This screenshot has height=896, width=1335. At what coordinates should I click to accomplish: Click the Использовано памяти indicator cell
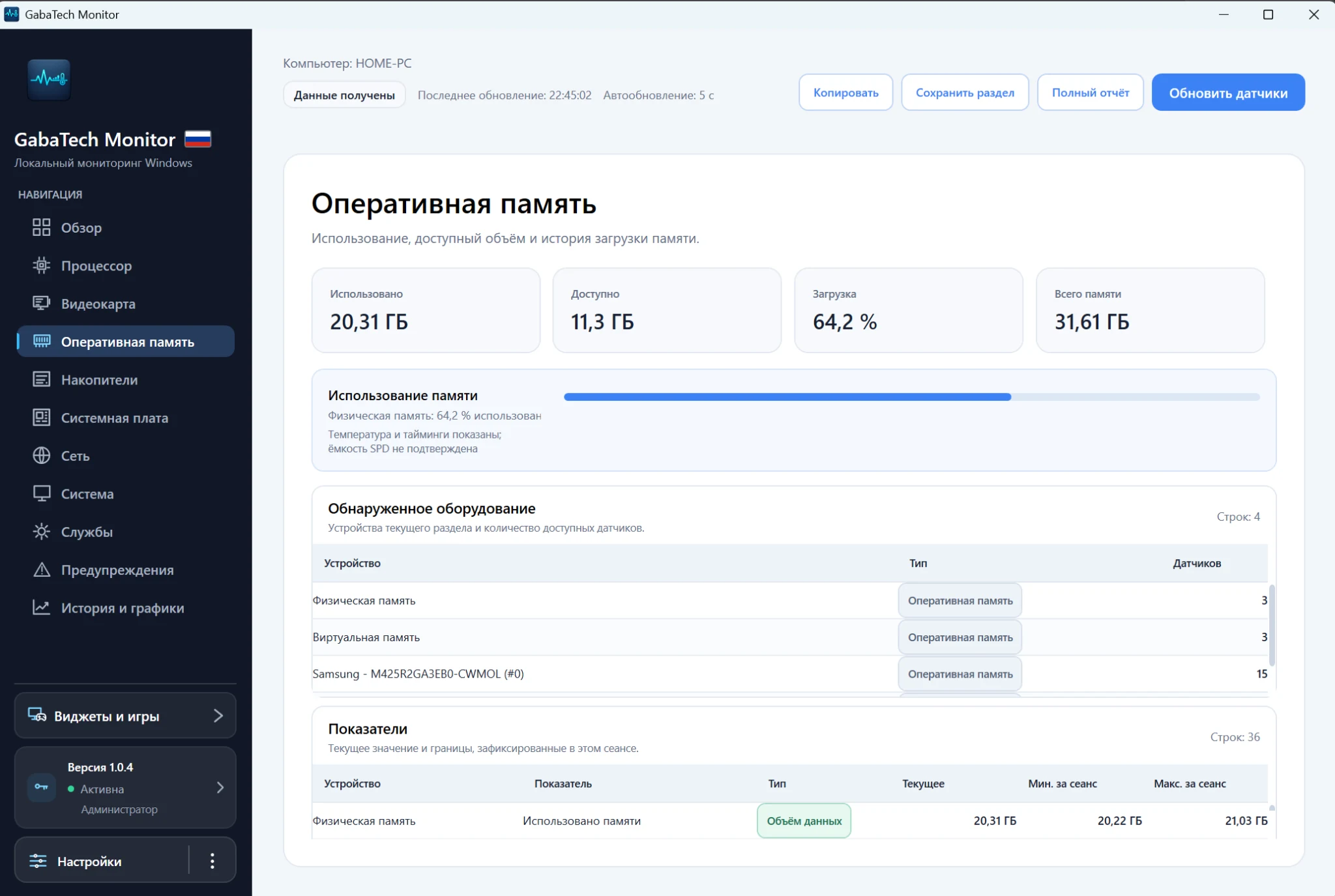coord(581,821)
